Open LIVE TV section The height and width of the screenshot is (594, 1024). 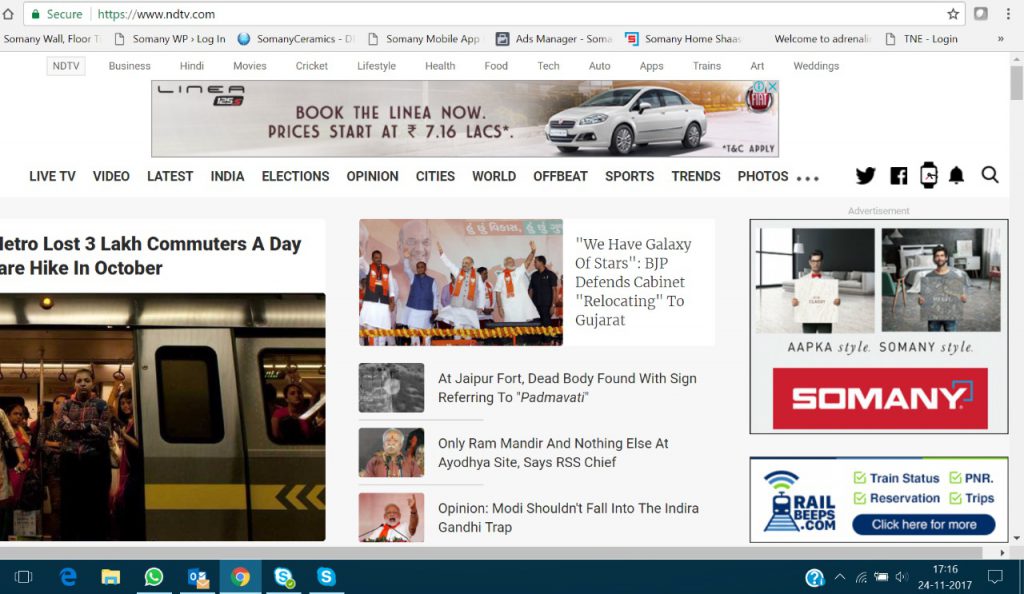(52, 176)
